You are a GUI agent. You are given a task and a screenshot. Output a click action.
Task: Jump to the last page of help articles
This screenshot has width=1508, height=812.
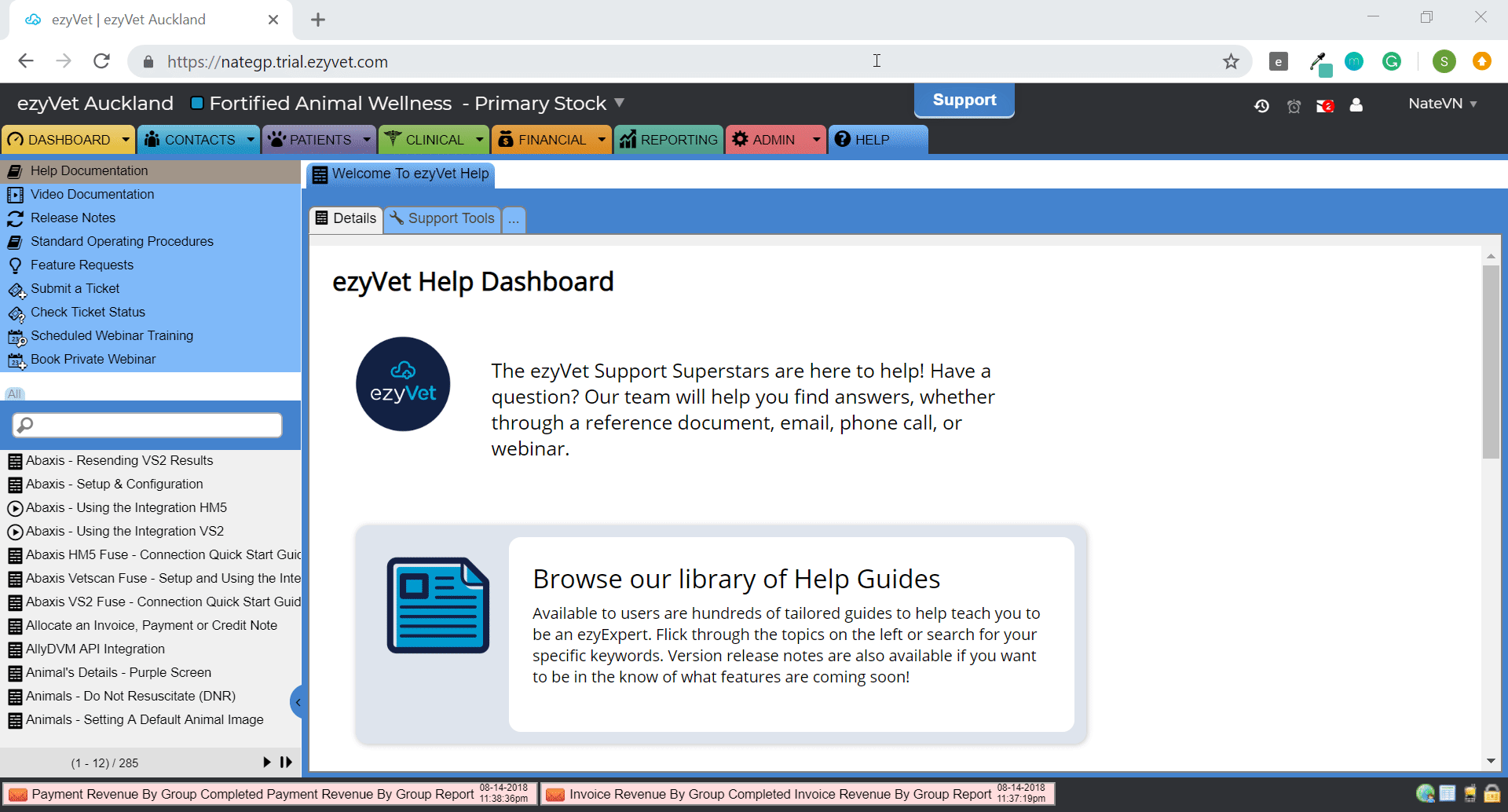286,762
